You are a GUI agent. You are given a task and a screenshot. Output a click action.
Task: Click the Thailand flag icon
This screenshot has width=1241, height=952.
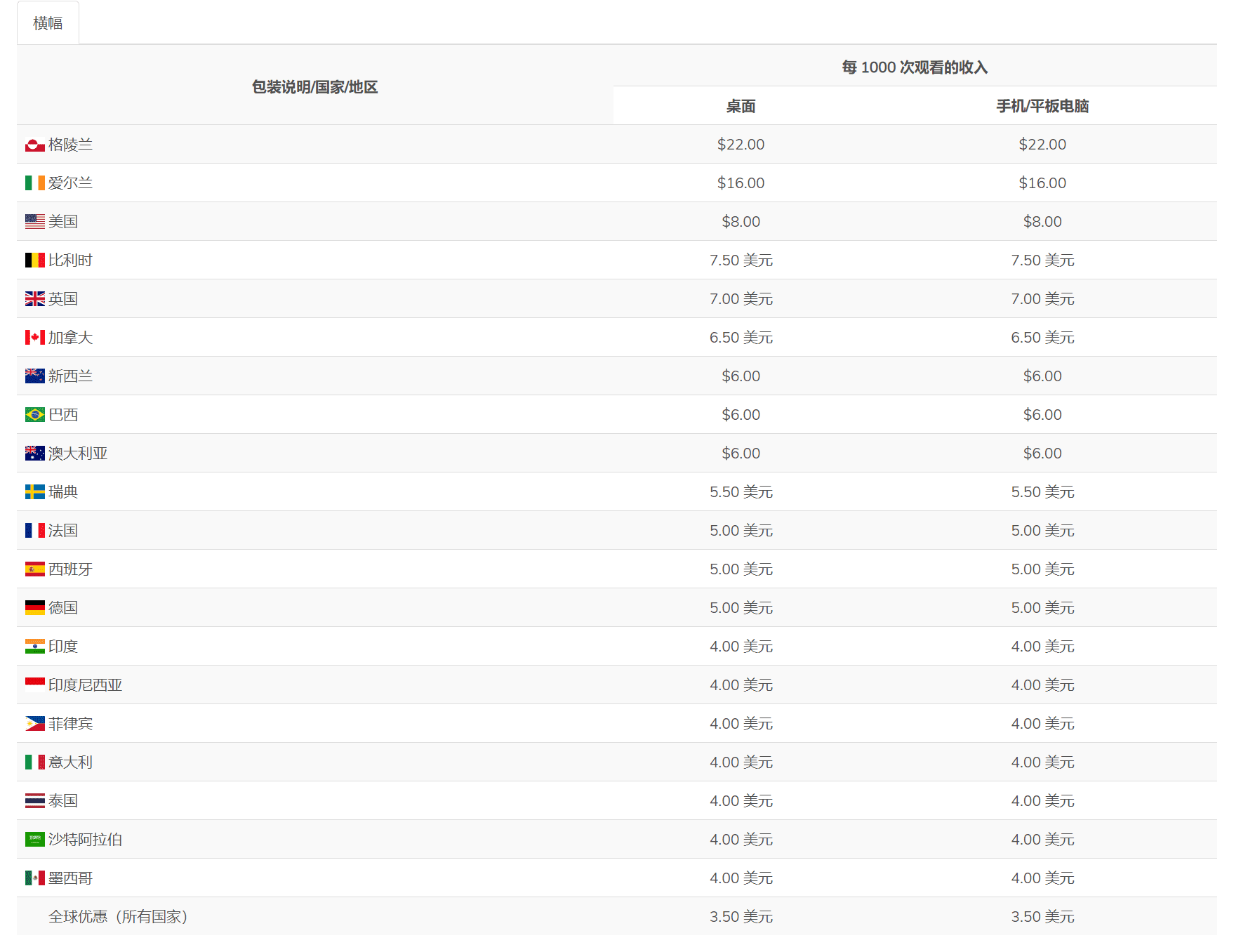[x=32, y=800]
